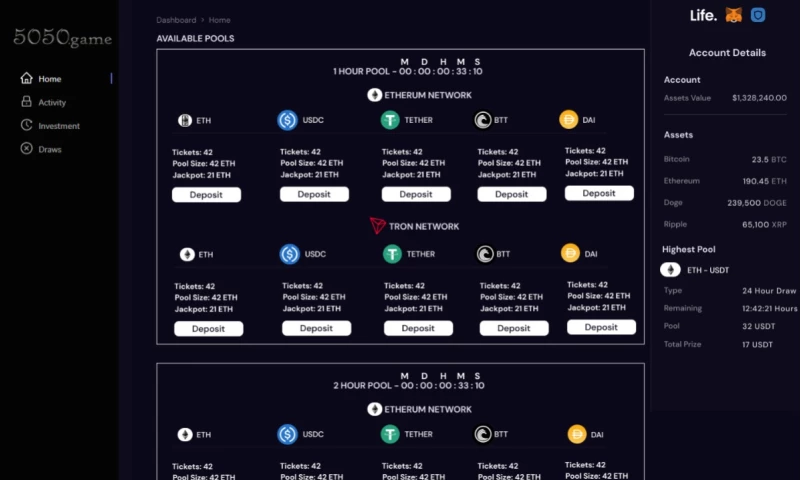Click the MetaMask fox wallet icon

pyautogui.click(x=734, y=15)
